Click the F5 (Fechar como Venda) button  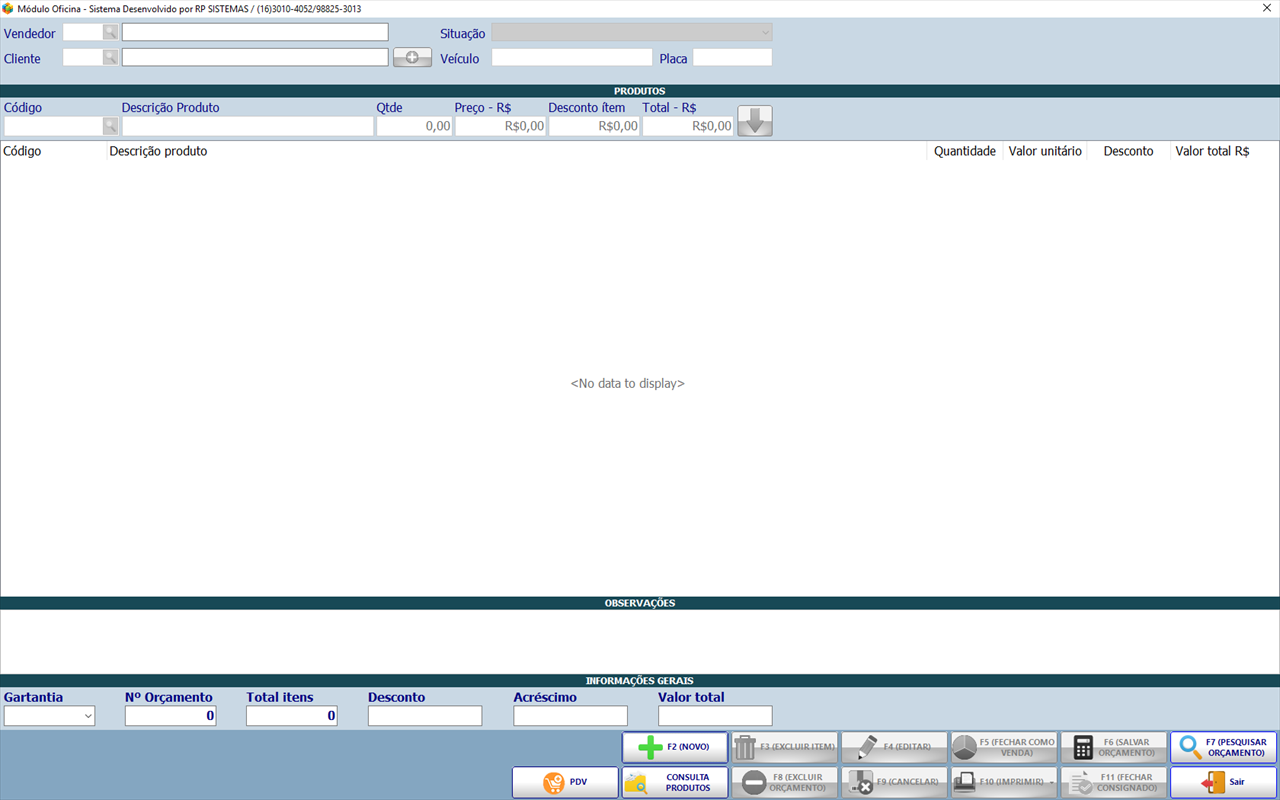(1004, 747)
